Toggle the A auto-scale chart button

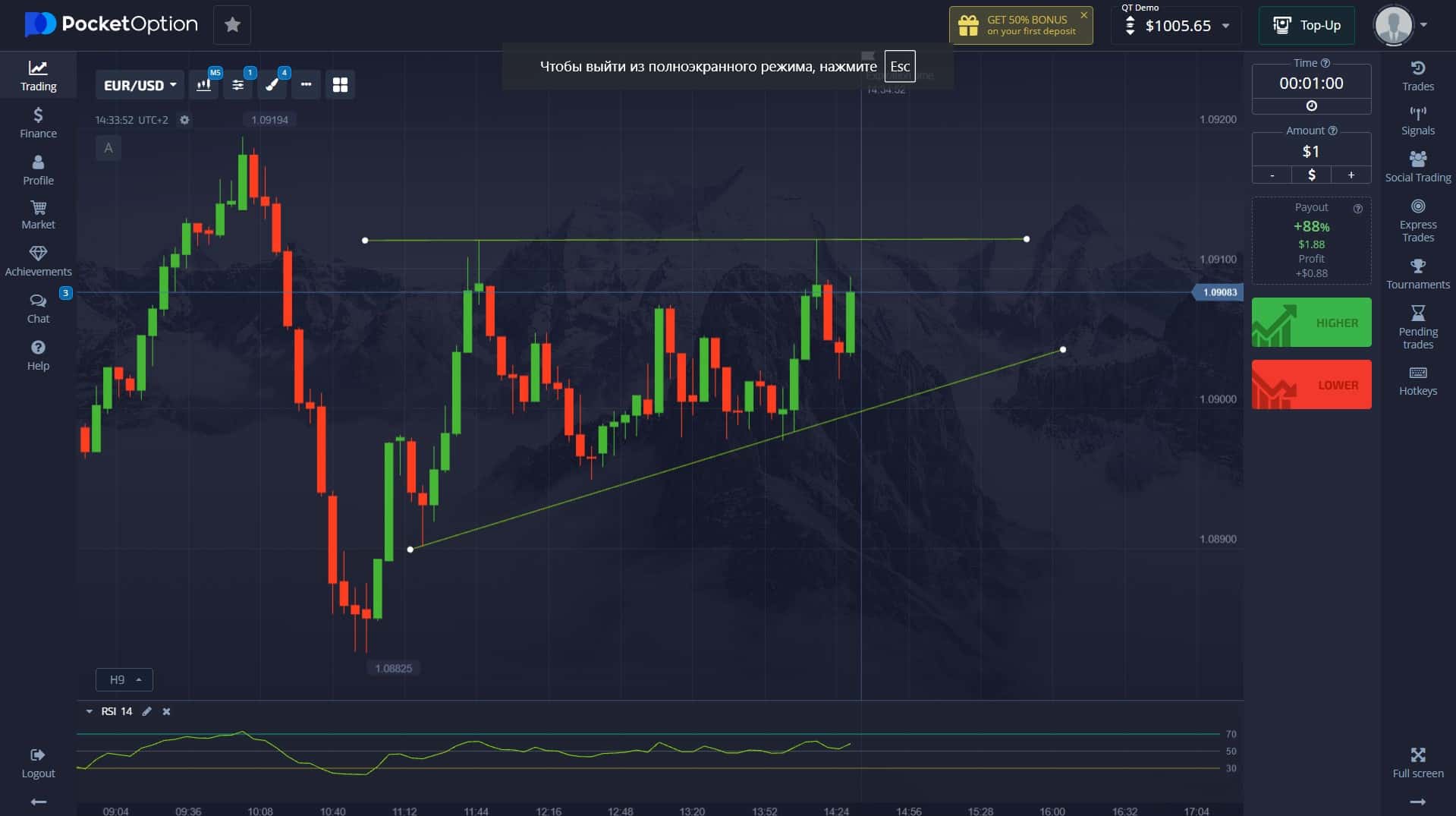108,148
